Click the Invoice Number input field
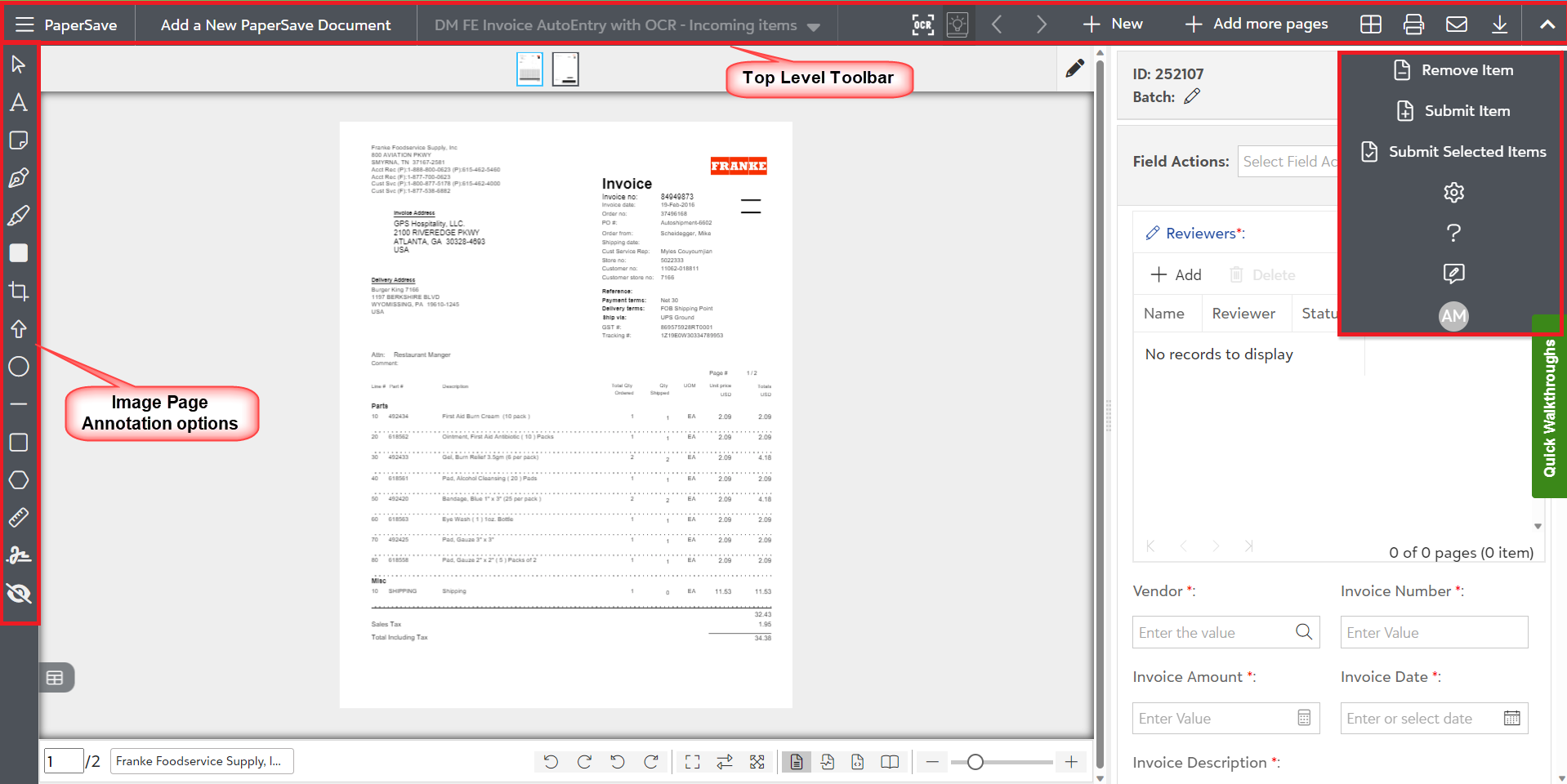 coord(1434,633)
